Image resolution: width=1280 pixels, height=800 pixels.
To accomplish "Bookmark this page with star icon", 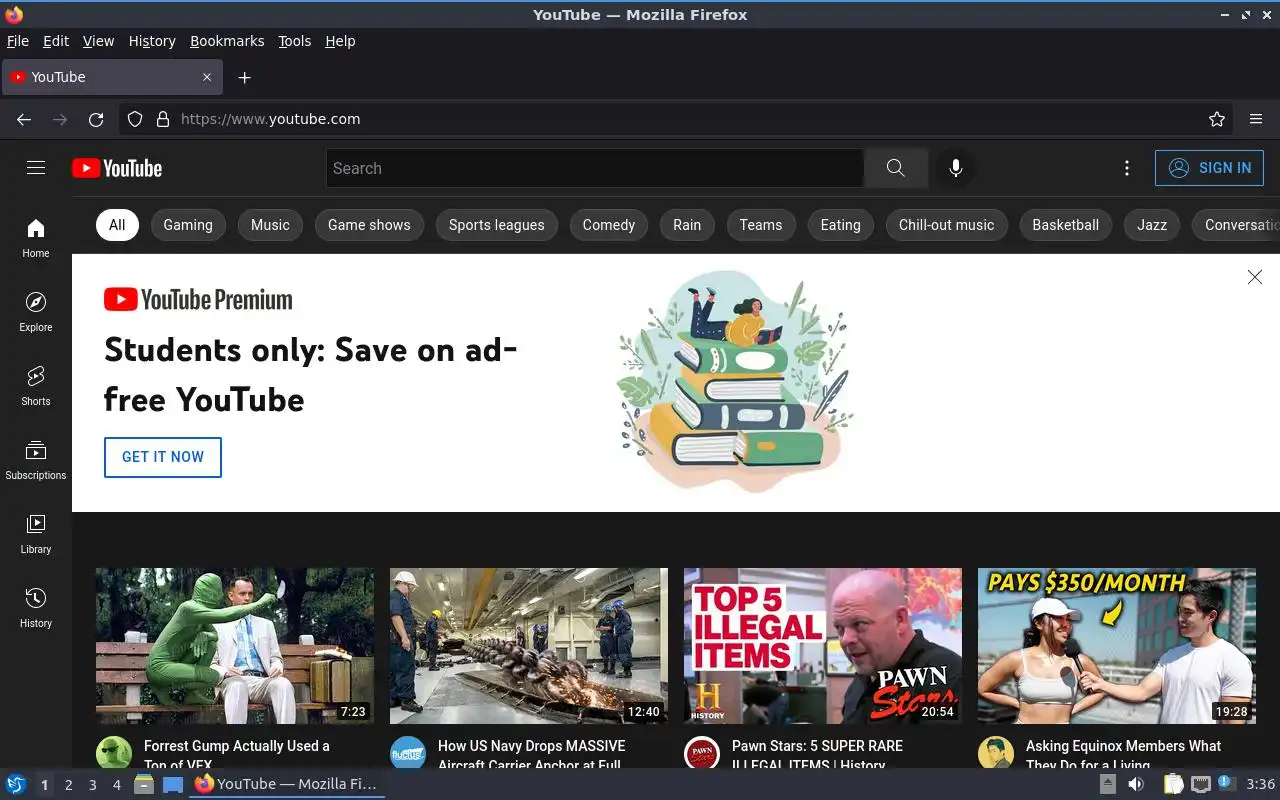I will [x=1217, y=119].
